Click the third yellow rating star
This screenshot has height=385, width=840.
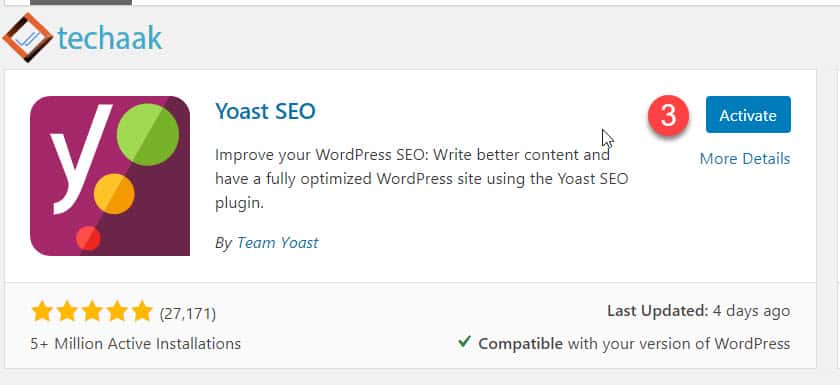tap(92, 311)
